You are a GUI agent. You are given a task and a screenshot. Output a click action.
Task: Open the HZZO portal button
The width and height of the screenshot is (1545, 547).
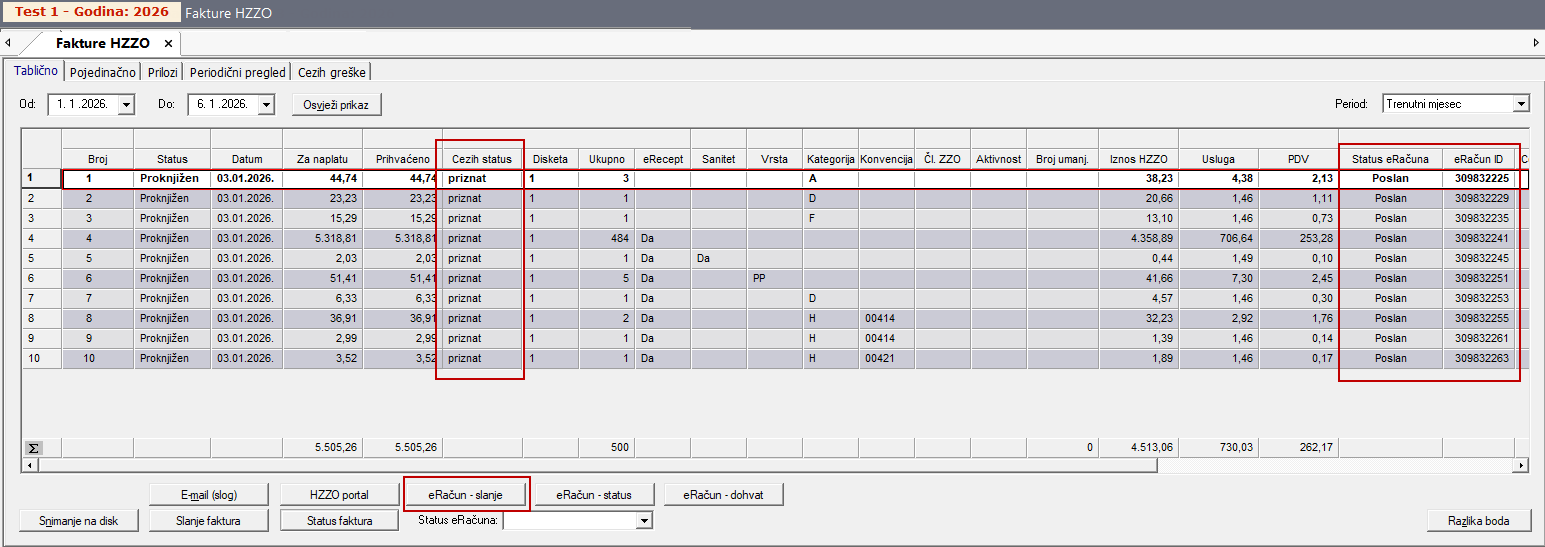pos(339,494)
